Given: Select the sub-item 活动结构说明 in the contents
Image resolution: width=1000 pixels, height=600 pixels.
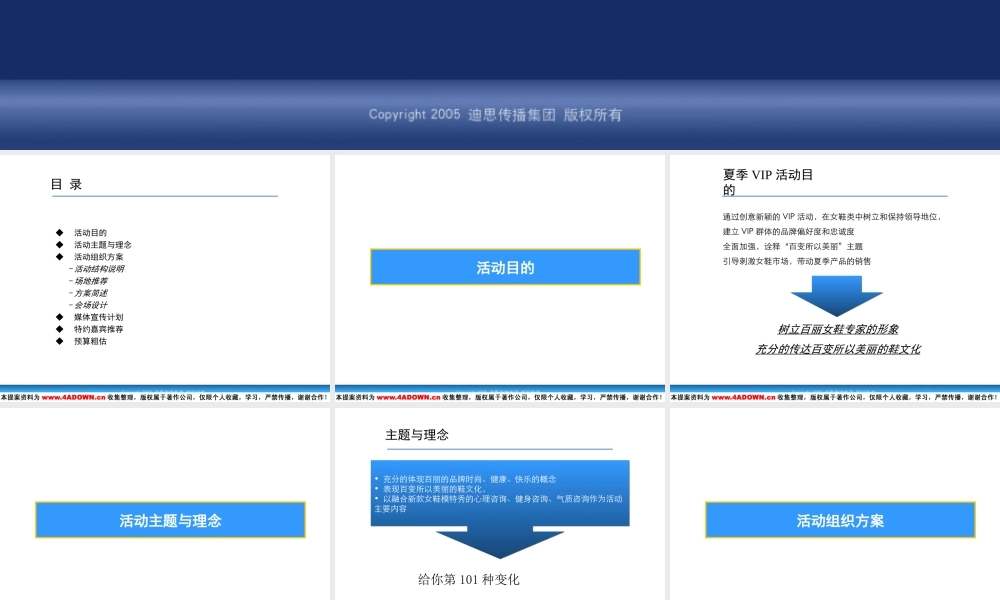Looking at the screenshot, I should [93, 268].
